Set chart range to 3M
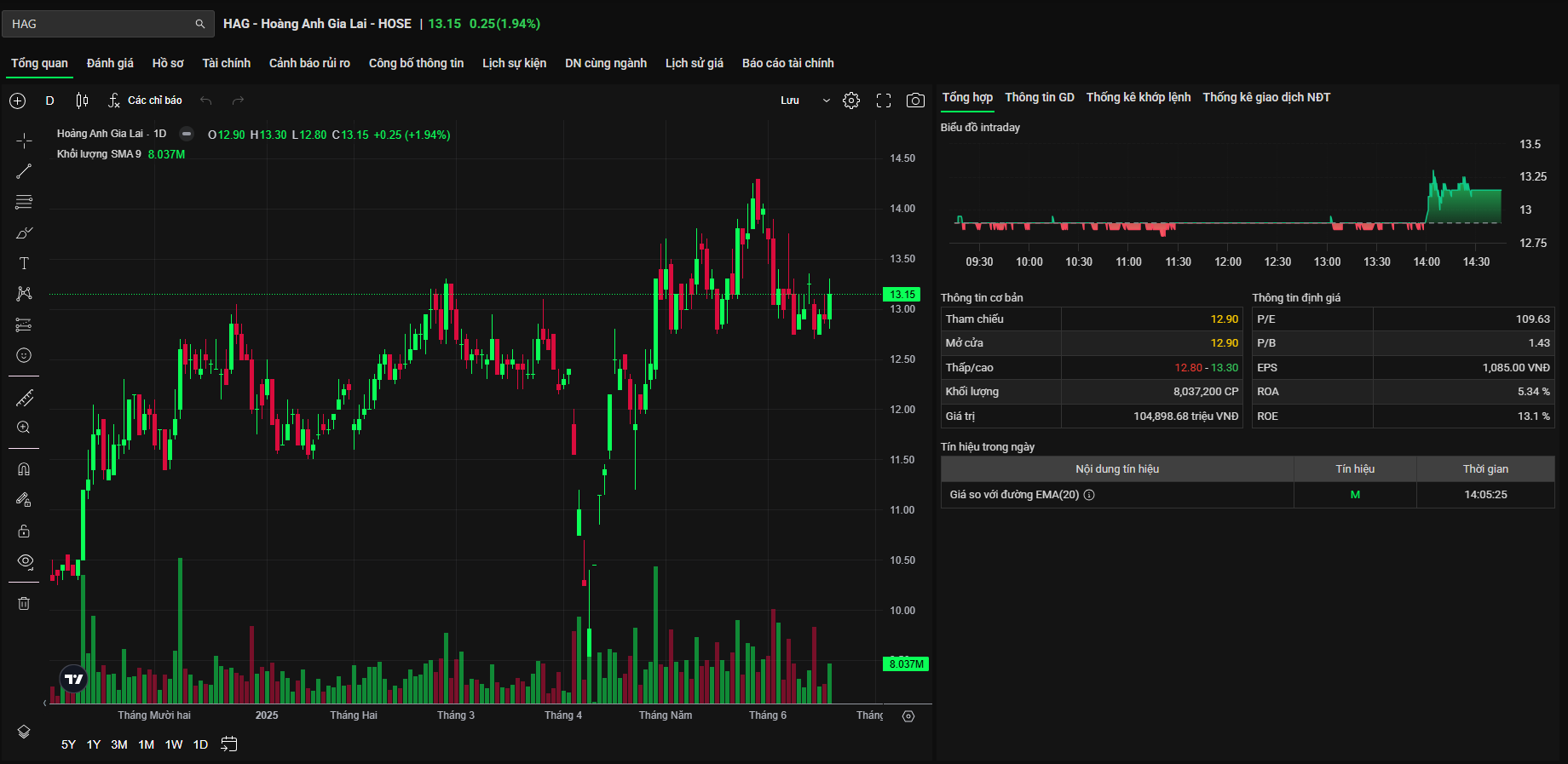Image resolution: width=1568 pixels, height=764 pixels. 119,744
